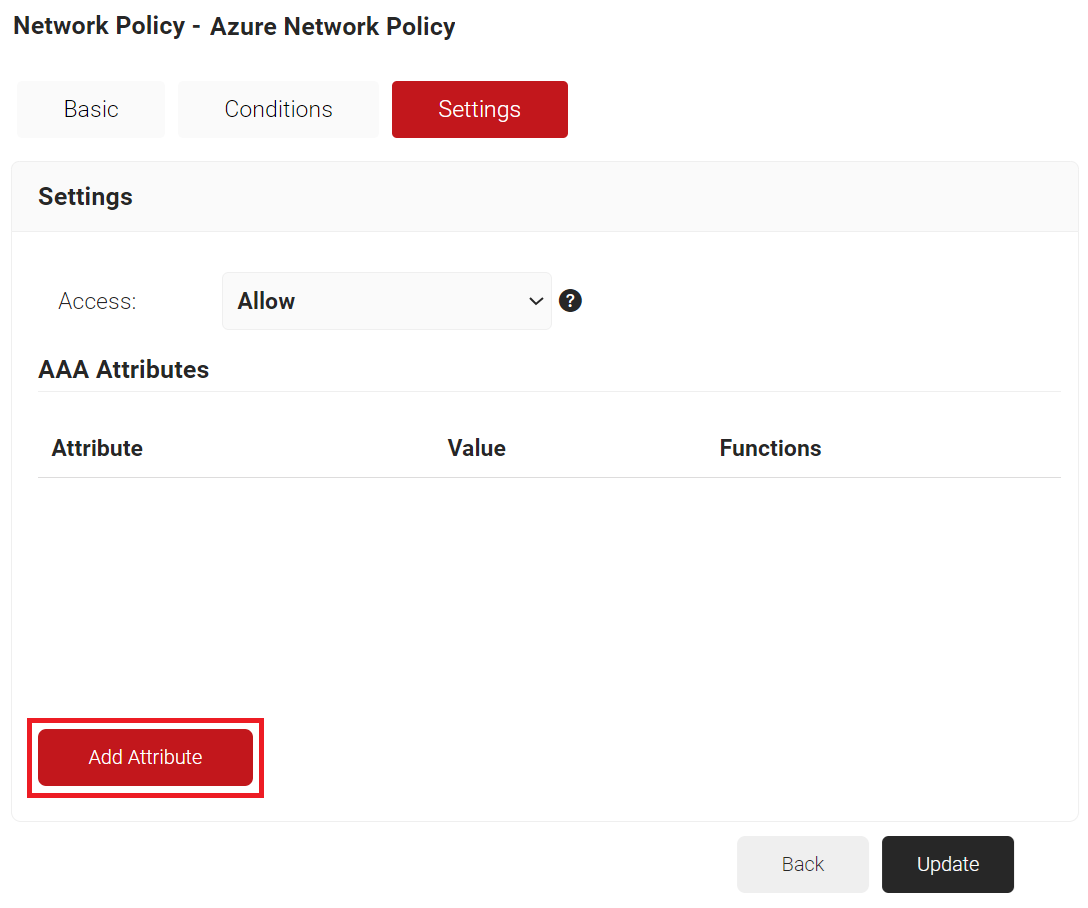This screenshot has width=1088, height=908.
Task: Click the Functions column header
Action: pyautogui.click(x=770, y=448)
